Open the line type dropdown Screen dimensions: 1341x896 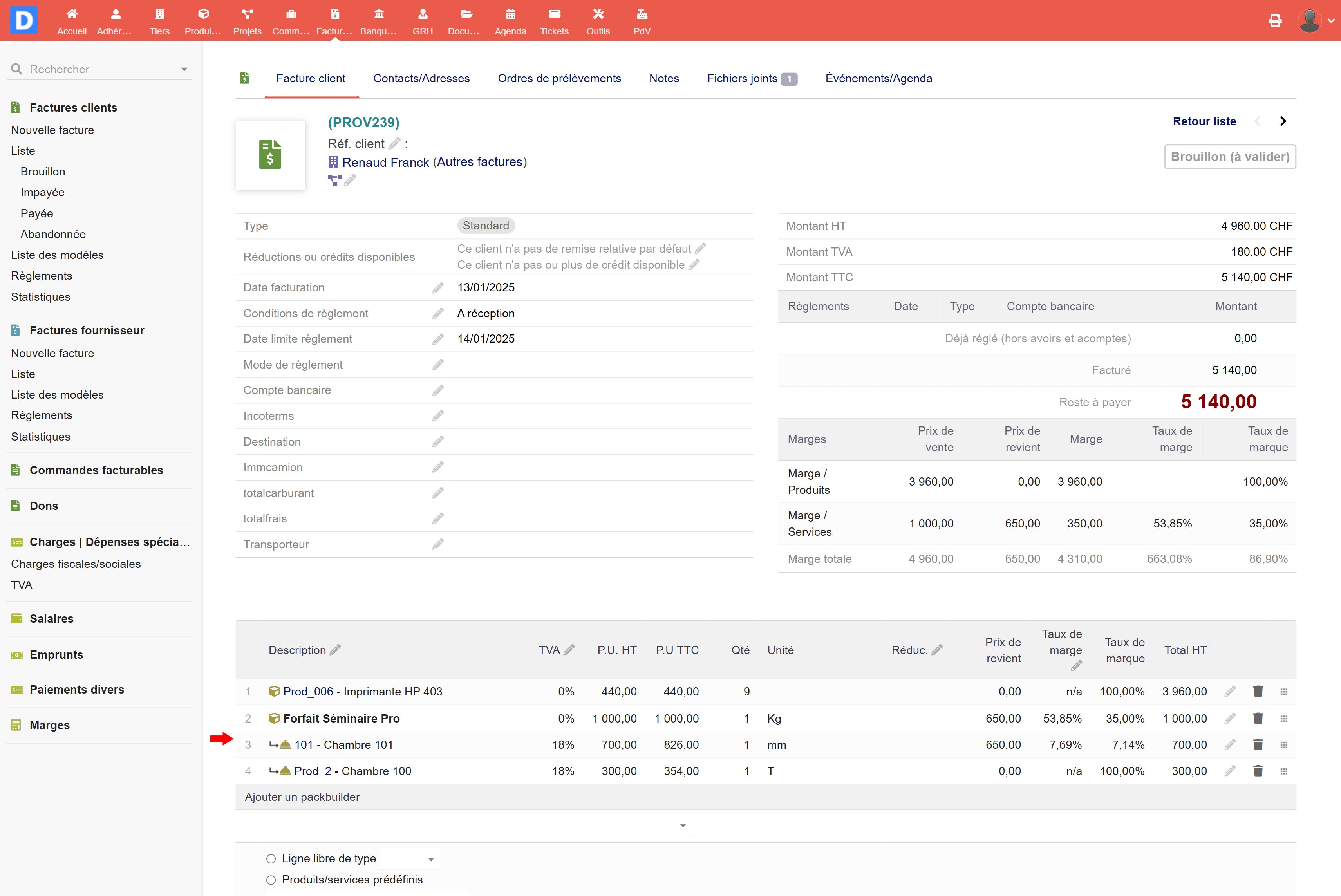point(431,860)
